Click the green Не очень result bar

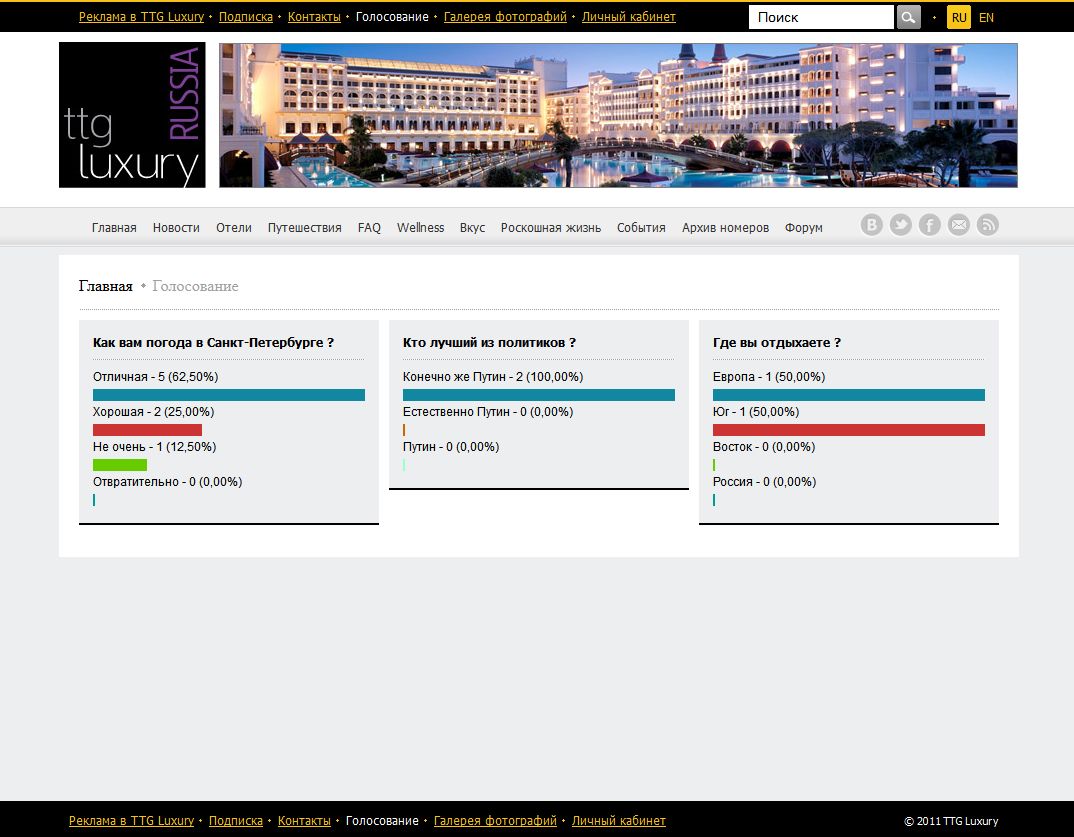tap(120, 465)
